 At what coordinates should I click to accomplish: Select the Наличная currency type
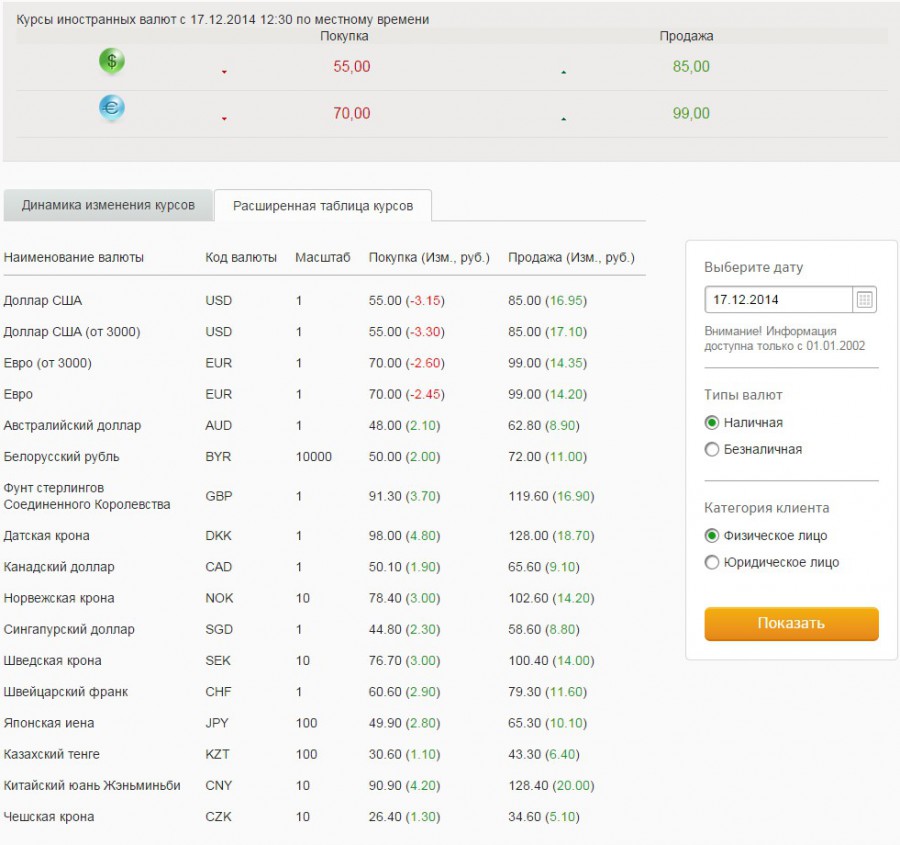712,422
